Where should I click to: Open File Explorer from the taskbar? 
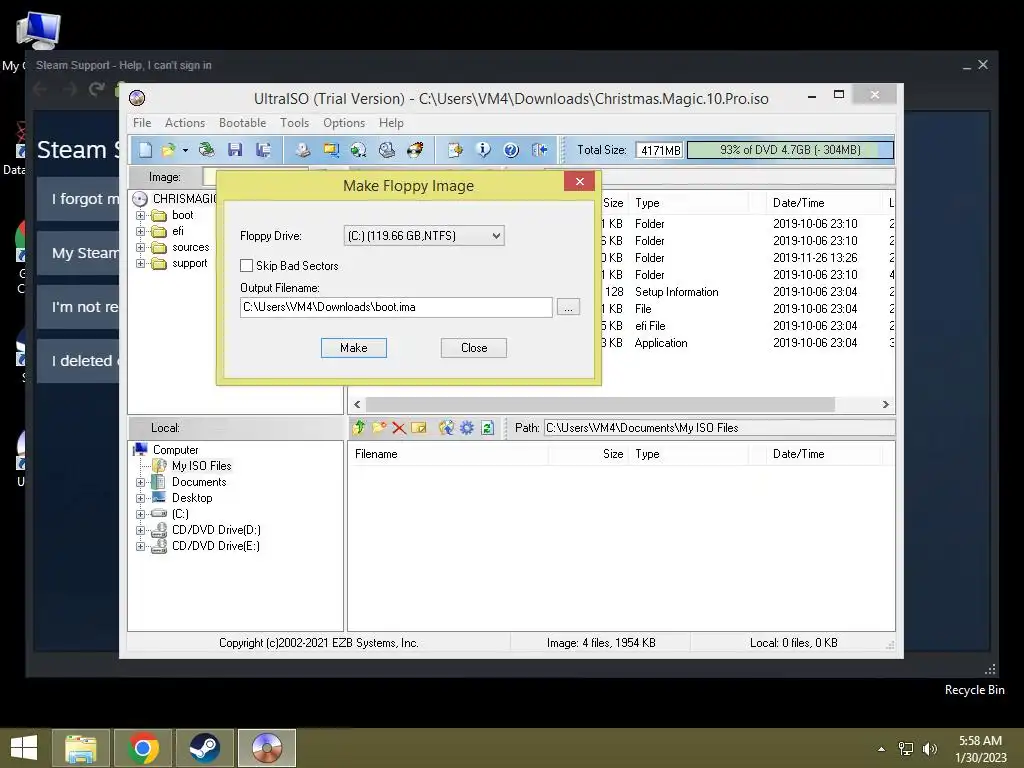point(81,748)
